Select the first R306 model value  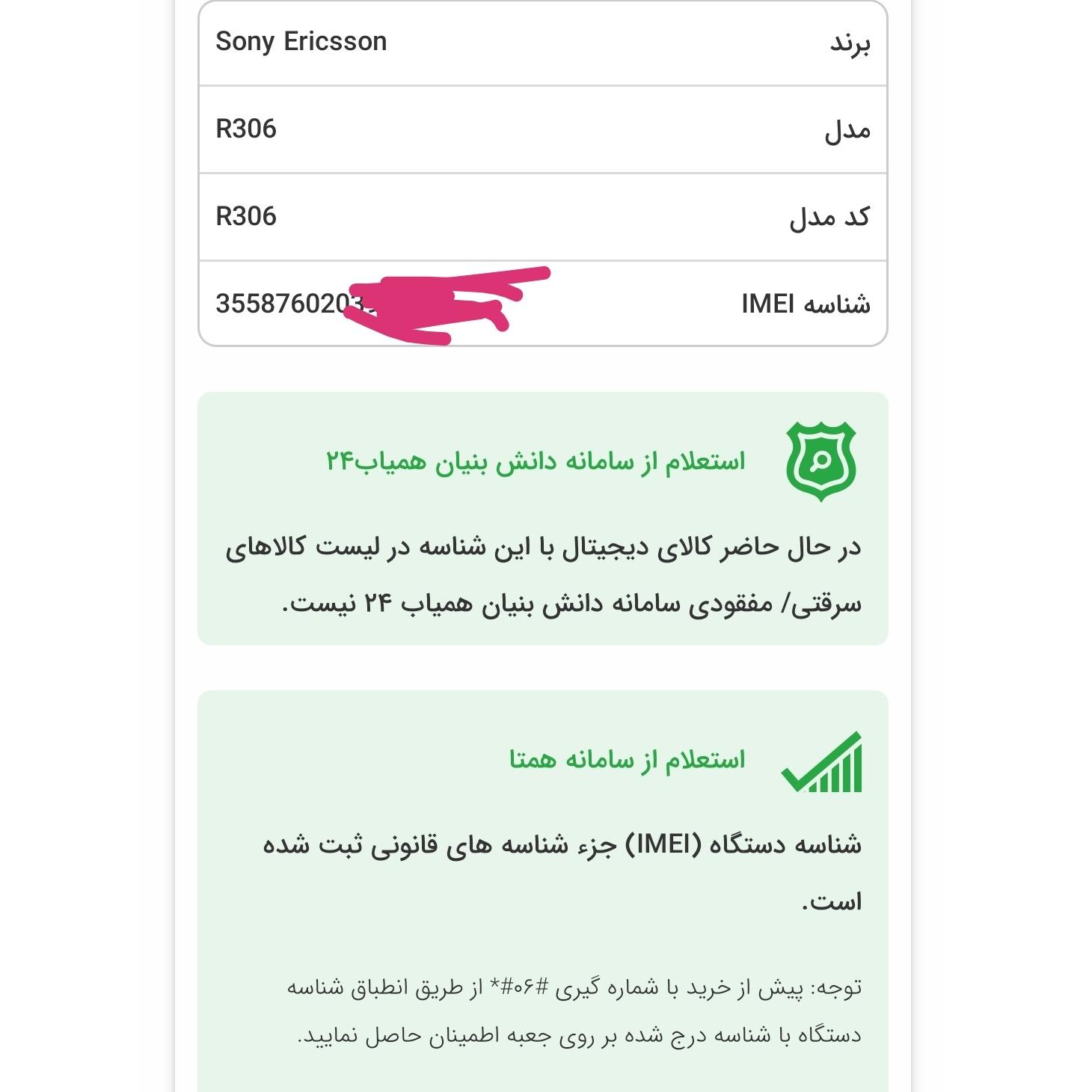click(x=246, y=129)
